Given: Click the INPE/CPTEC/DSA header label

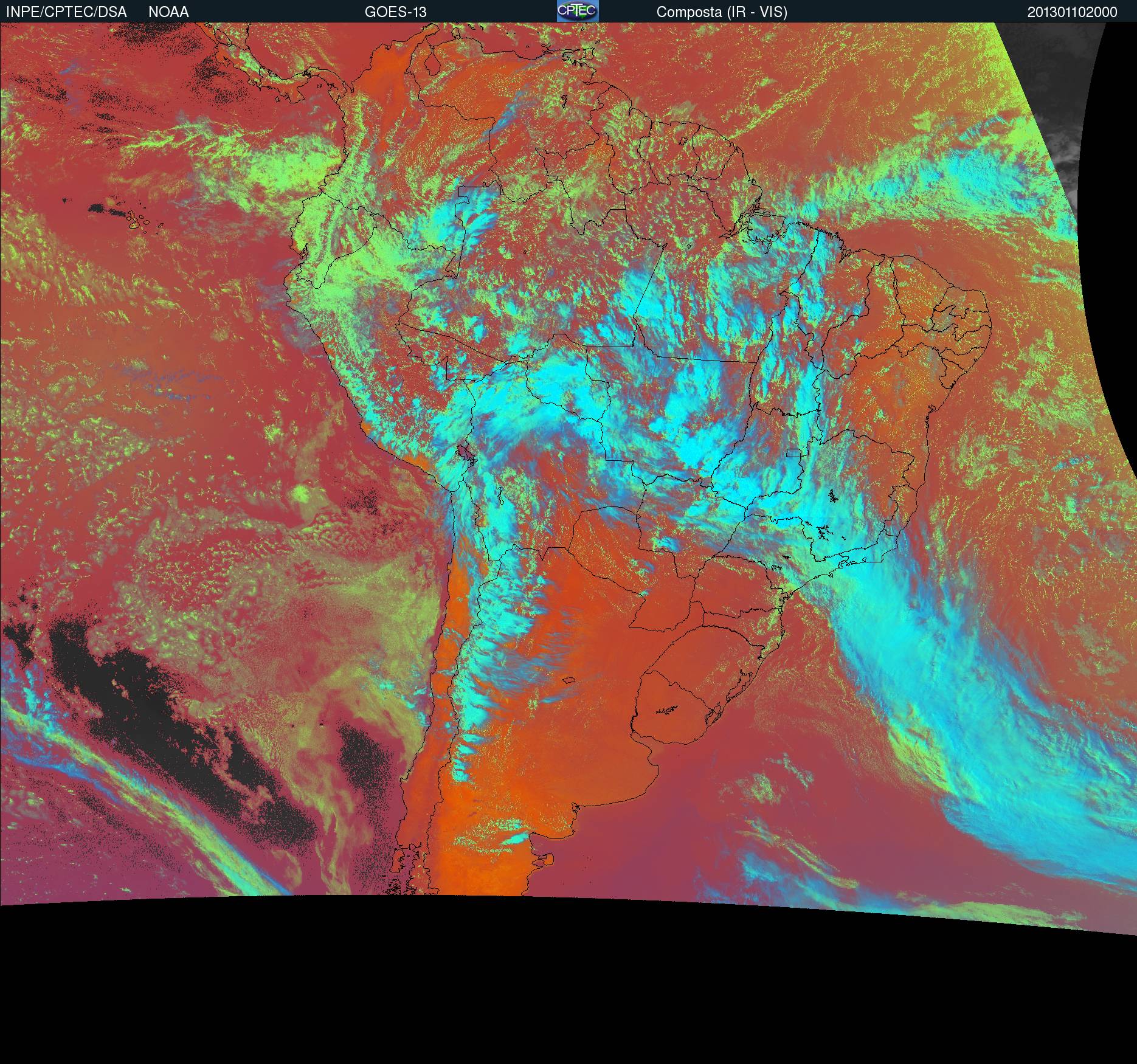Looking at the screenshot, I should [x=67, y=12].
